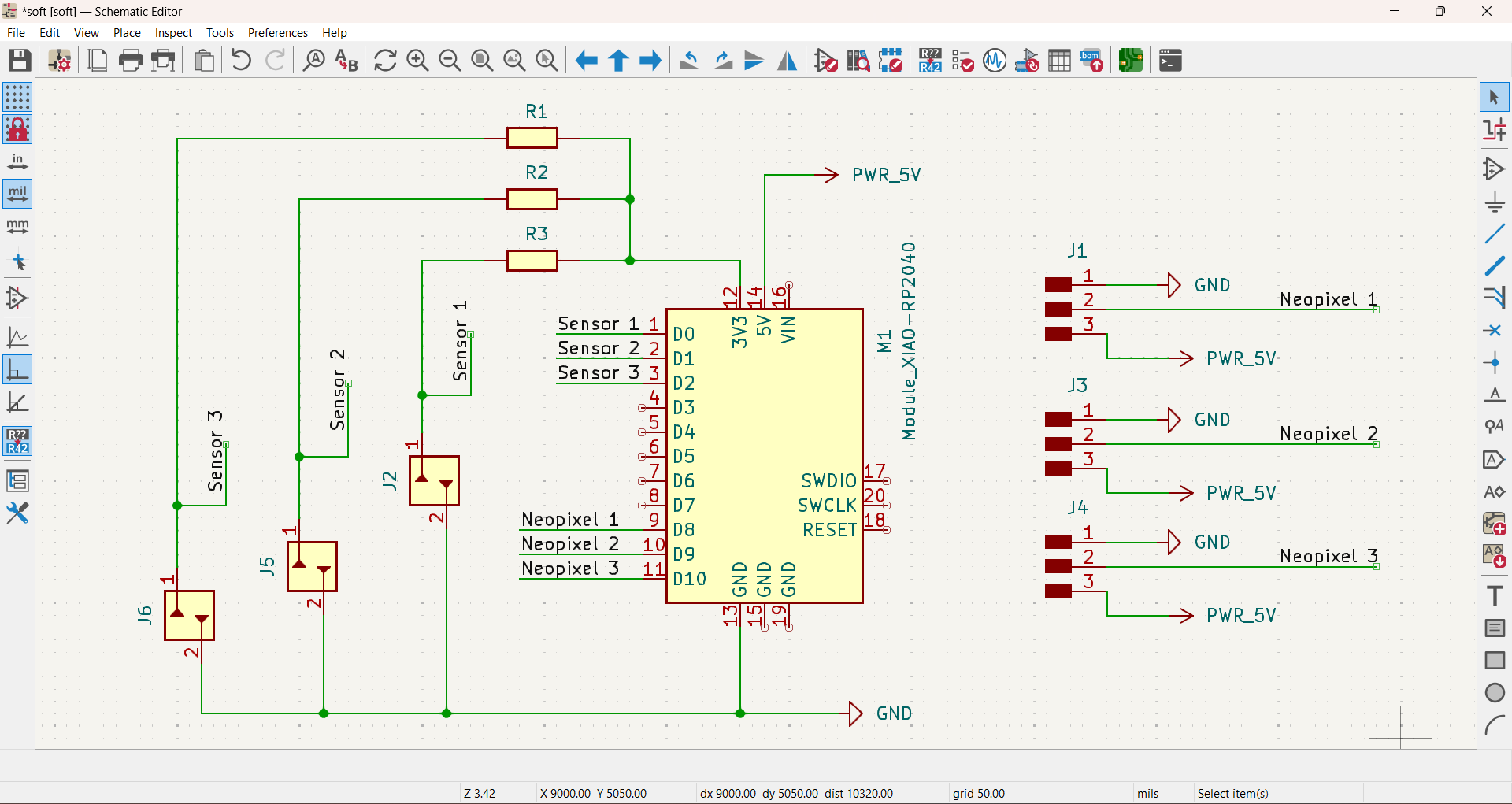
Task: Open the bulk Edit Symbol Fields table
Action: coord(1059,60)
